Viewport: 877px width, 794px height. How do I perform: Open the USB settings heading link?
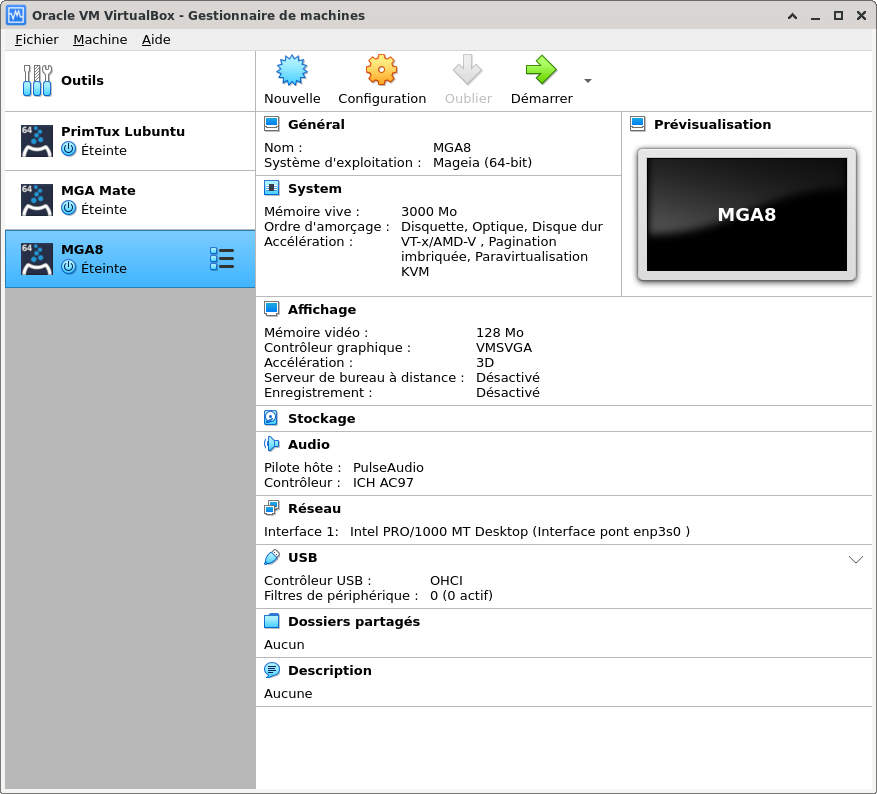click(x=303, y=557)
